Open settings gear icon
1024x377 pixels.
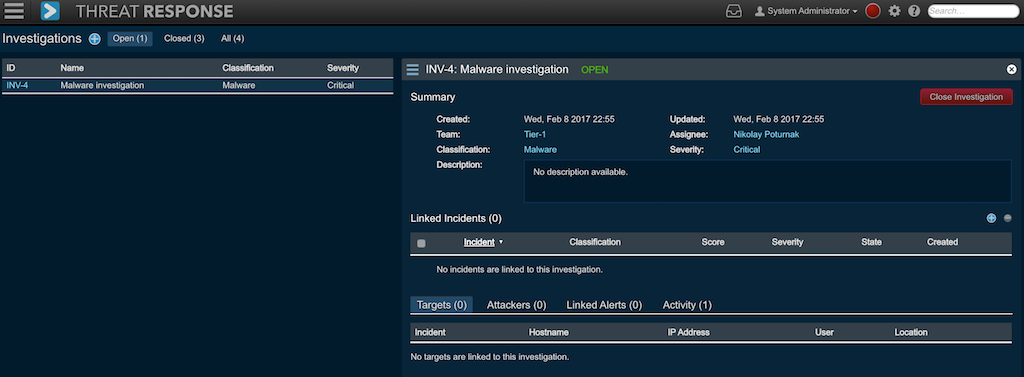895,11
